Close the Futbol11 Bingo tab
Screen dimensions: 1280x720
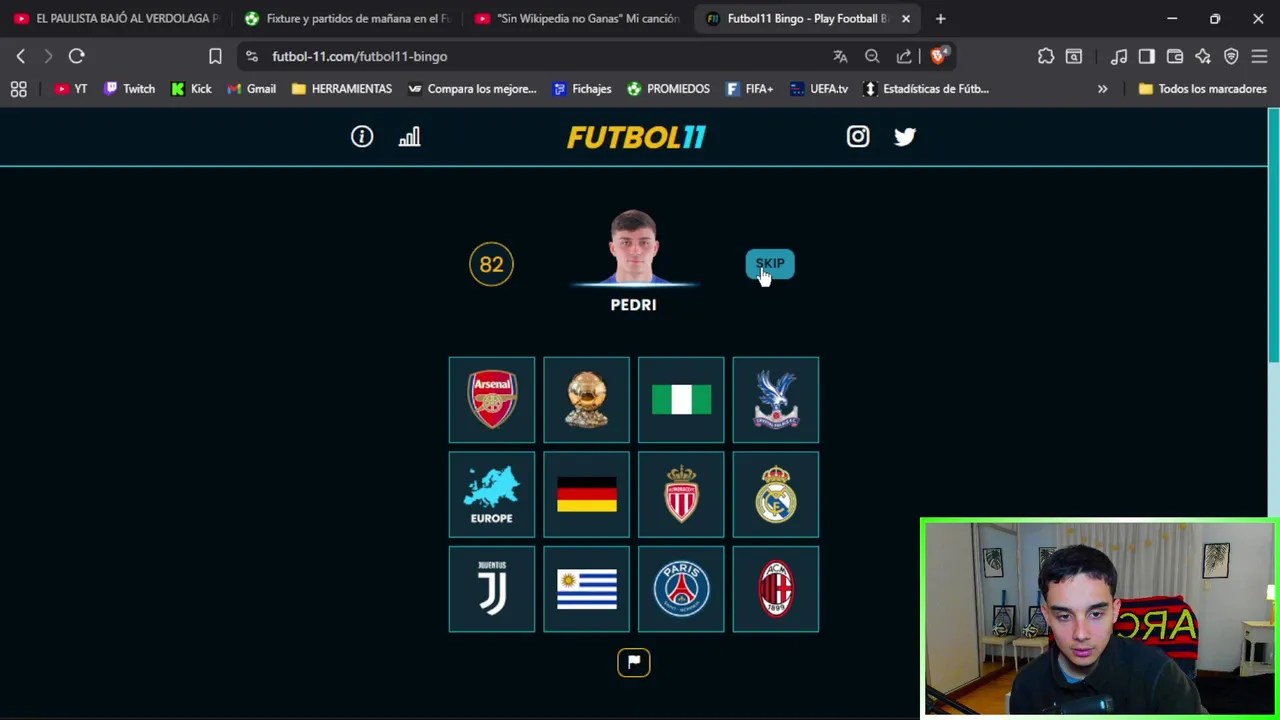coord(906,18)
